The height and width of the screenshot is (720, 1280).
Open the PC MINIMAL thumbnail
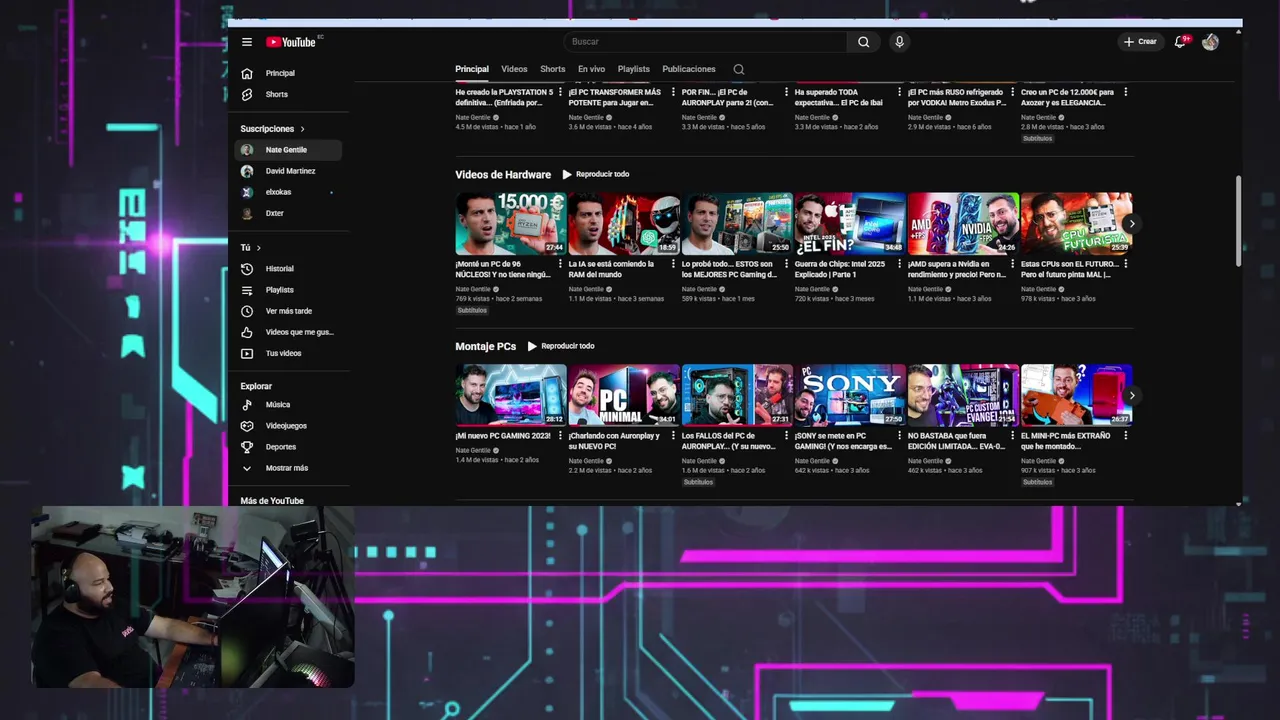tap(624, 395)
